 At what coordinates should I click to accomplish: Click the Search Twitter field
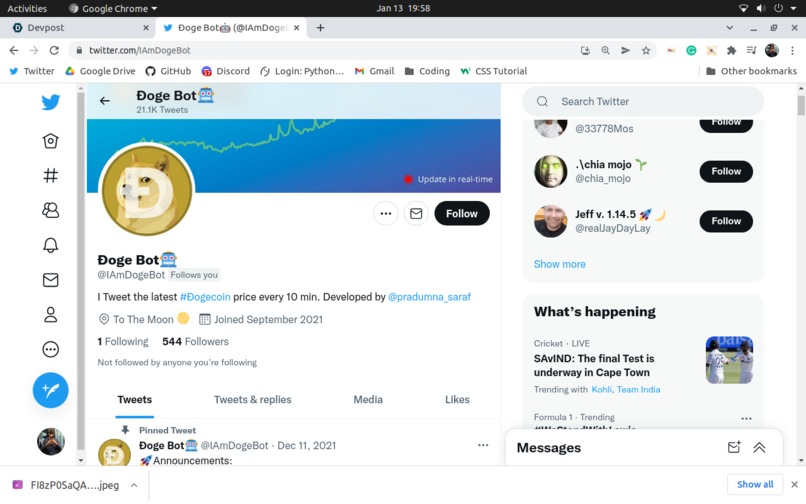point(643,101)
